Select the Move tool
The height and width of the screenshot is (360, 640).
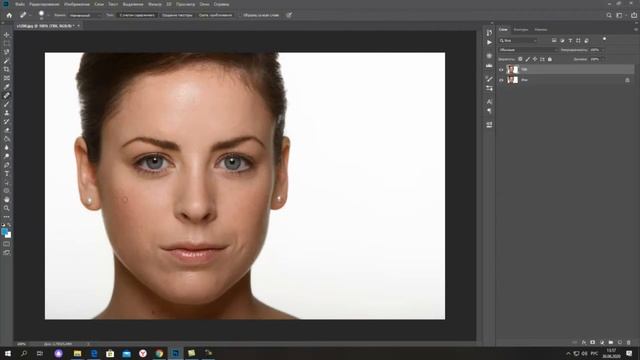click(x=7, y=35)
